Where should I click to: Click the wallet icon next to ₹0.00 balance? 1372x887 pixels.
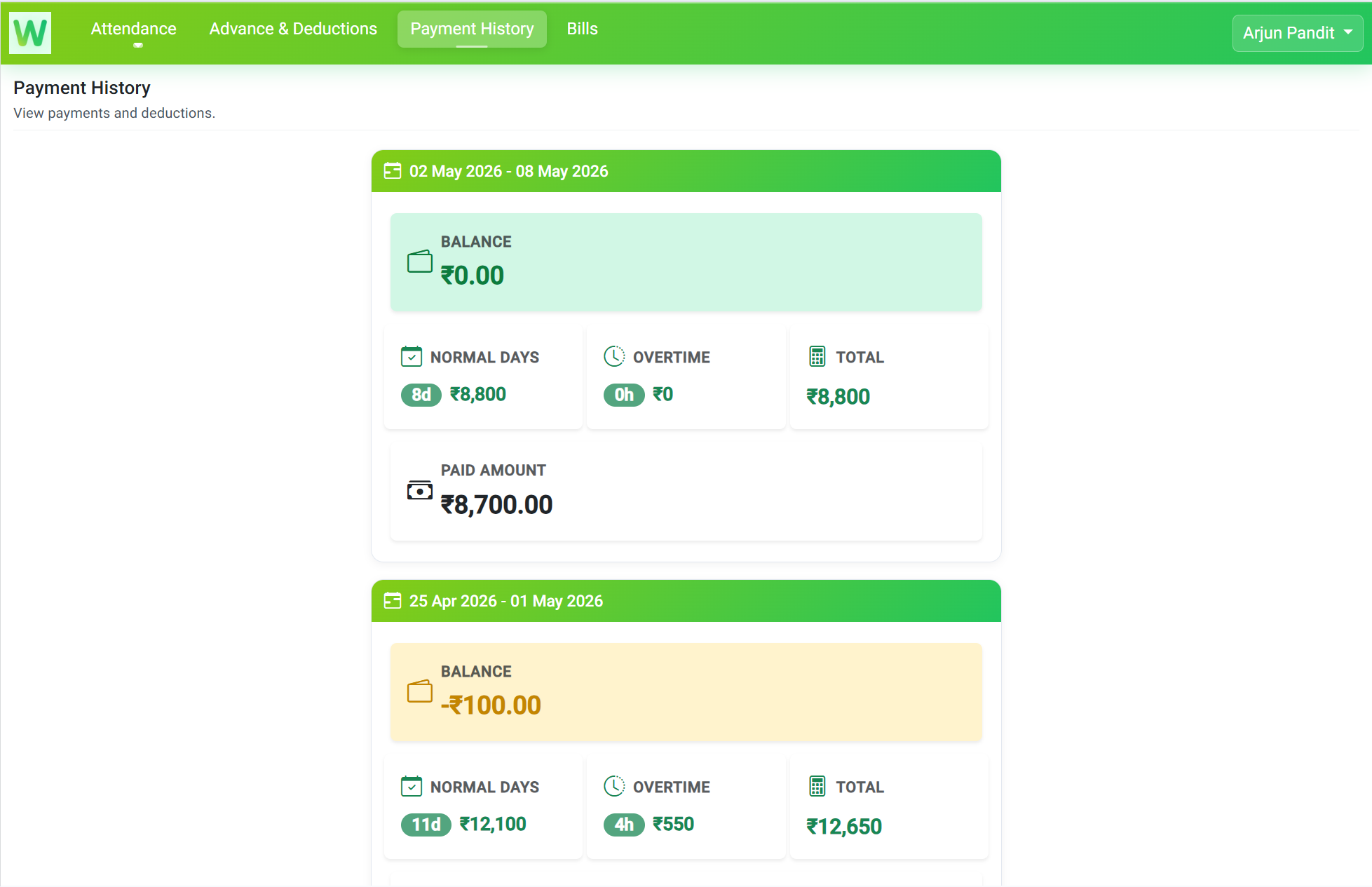pos(419,262)
